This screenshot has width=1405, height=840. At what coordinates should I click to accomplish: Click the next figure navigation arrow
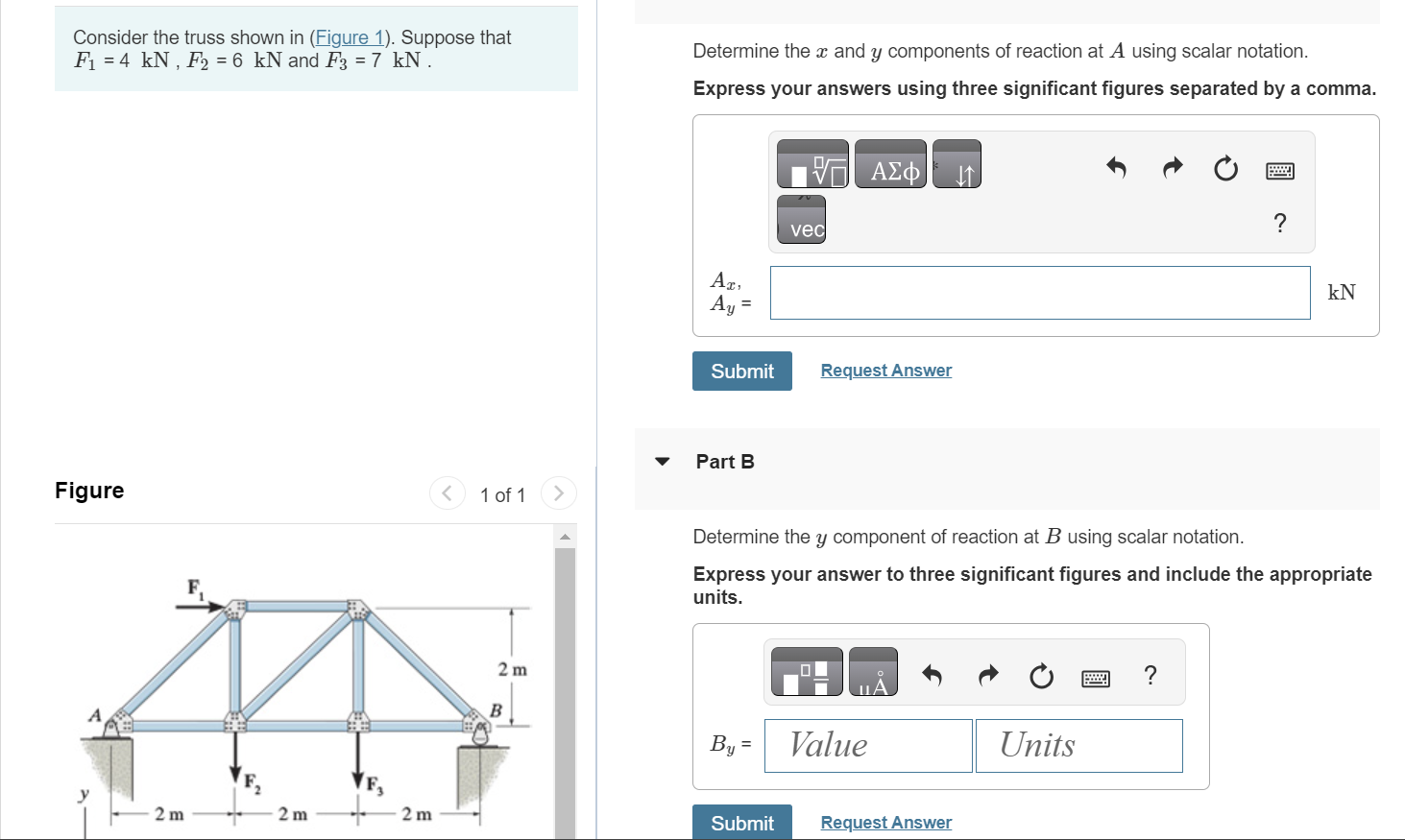558,492
